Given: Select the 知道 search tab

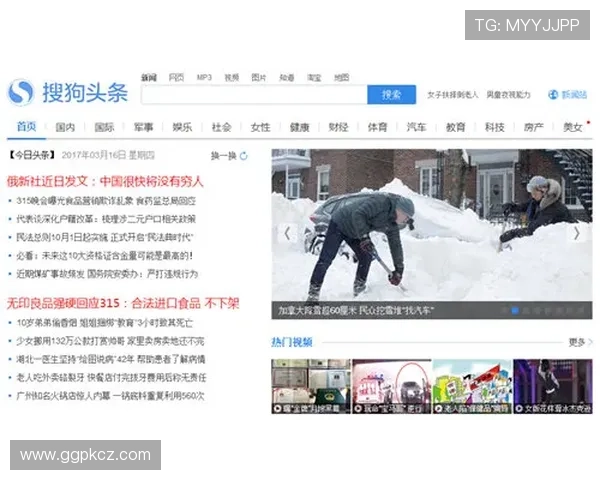Looking at the screenshot, I should [x=287, y=77].
